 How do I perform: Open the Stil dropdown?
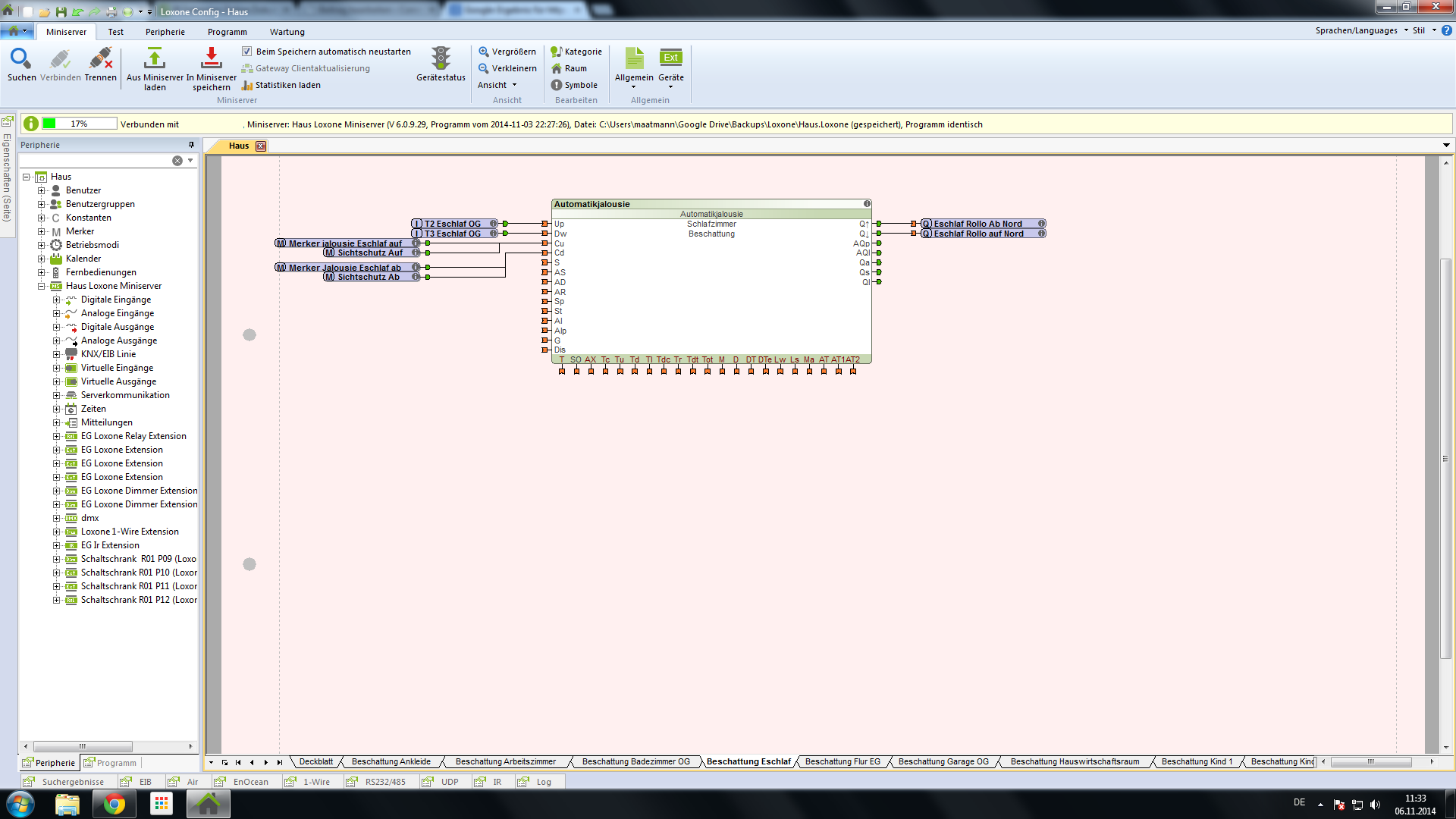coord(1423,30)
